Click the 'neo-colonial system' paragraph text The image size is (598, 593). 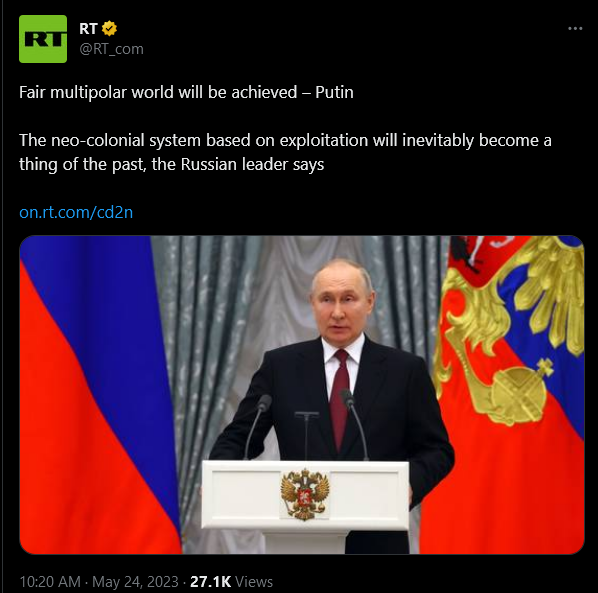pos(285,152)
